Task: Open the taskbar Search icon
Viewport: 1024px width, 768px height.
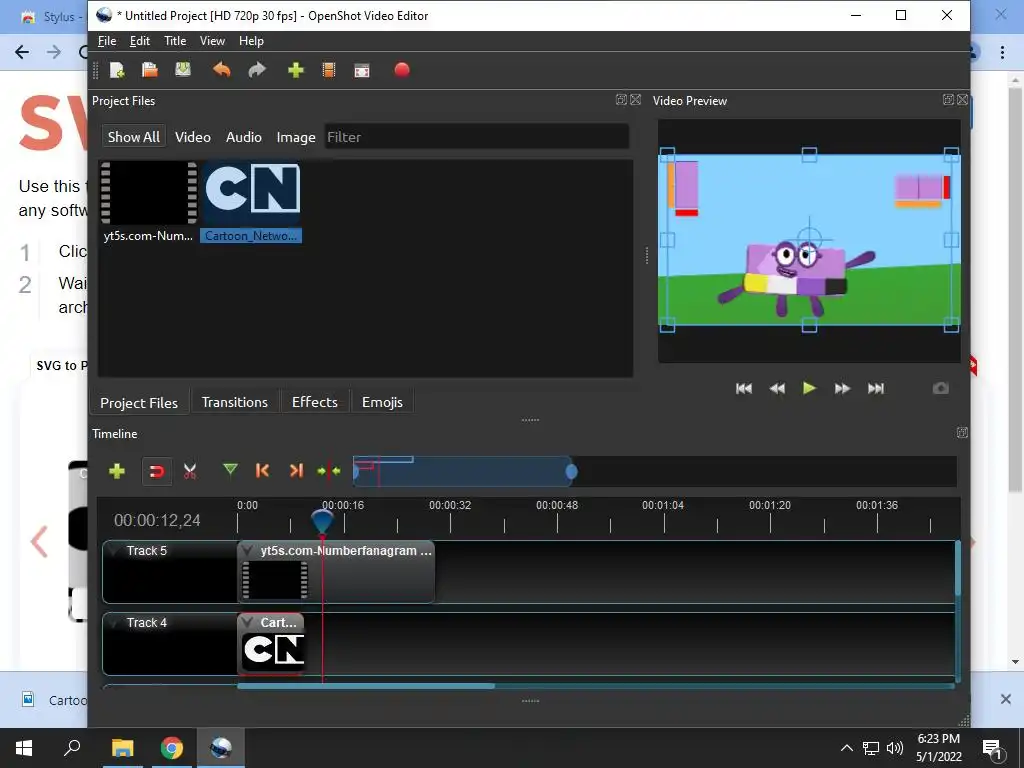Action: [x=72, y=748]
